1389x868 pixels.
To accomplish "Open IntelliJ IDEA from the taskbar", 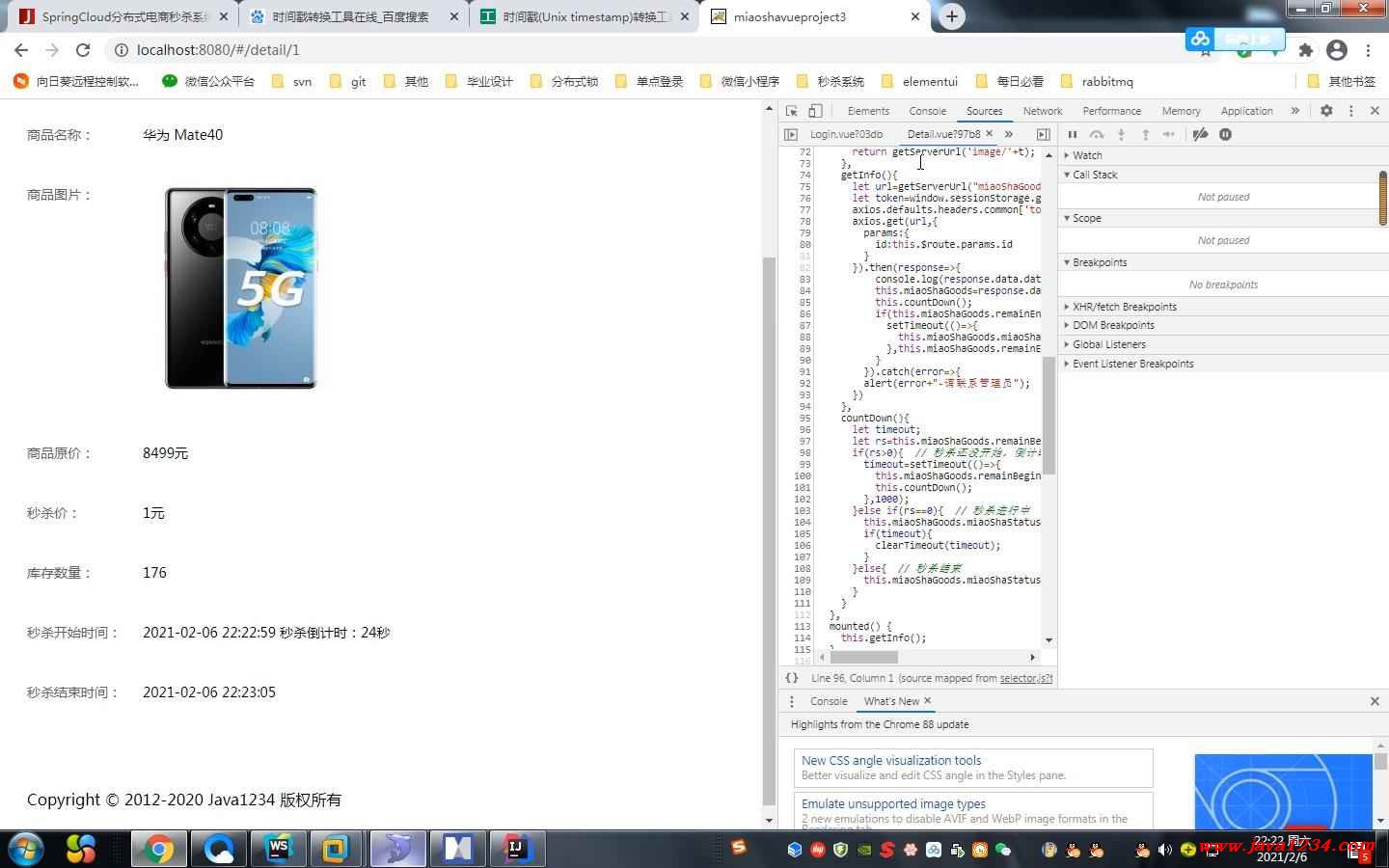I will (x=517, y=849).
